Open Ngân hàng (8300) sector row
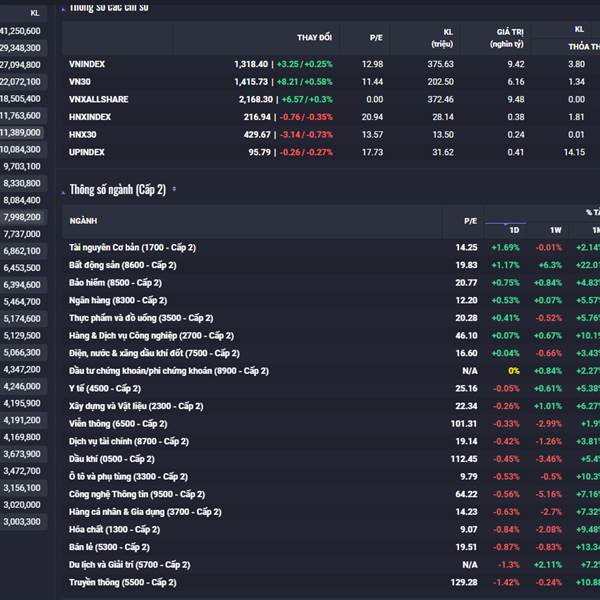Screen dimensions: 600x600 (x=331, y=300)
